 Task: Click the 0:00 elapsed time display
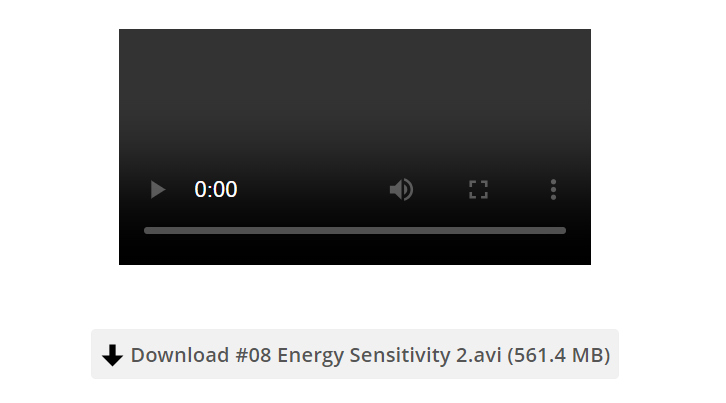[x=216, y=189]
